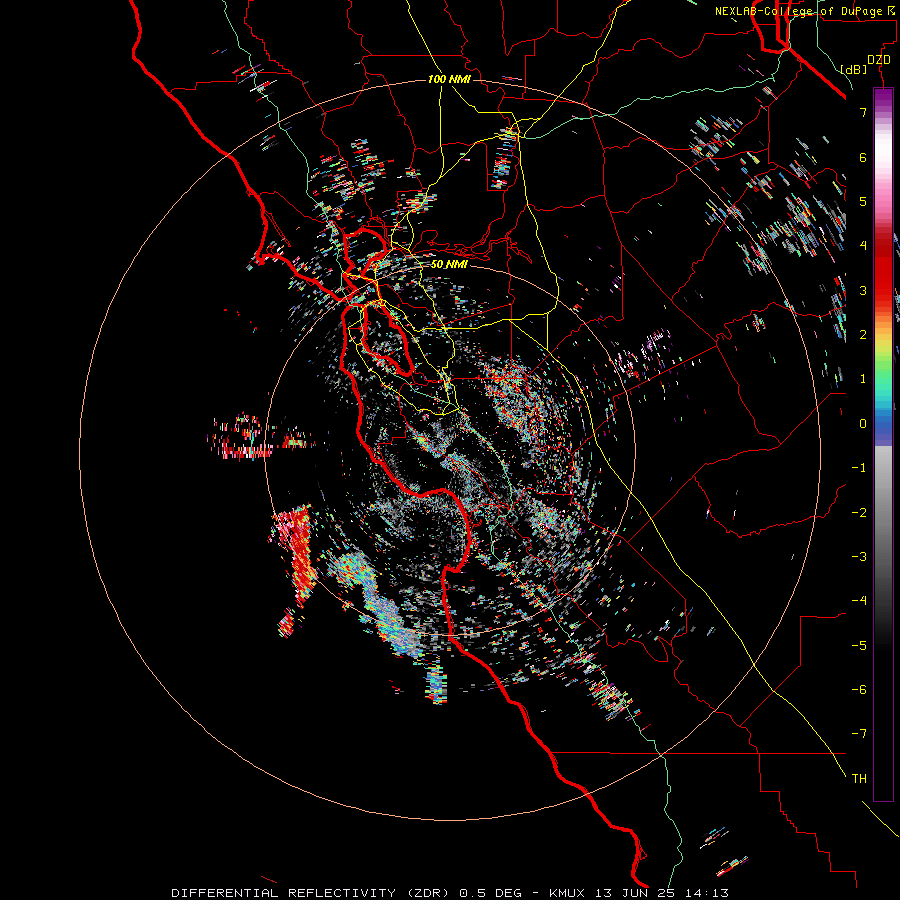Click the -5 value on color scale
The width and height of the screenshot is (900, 900).
[859, 645]
